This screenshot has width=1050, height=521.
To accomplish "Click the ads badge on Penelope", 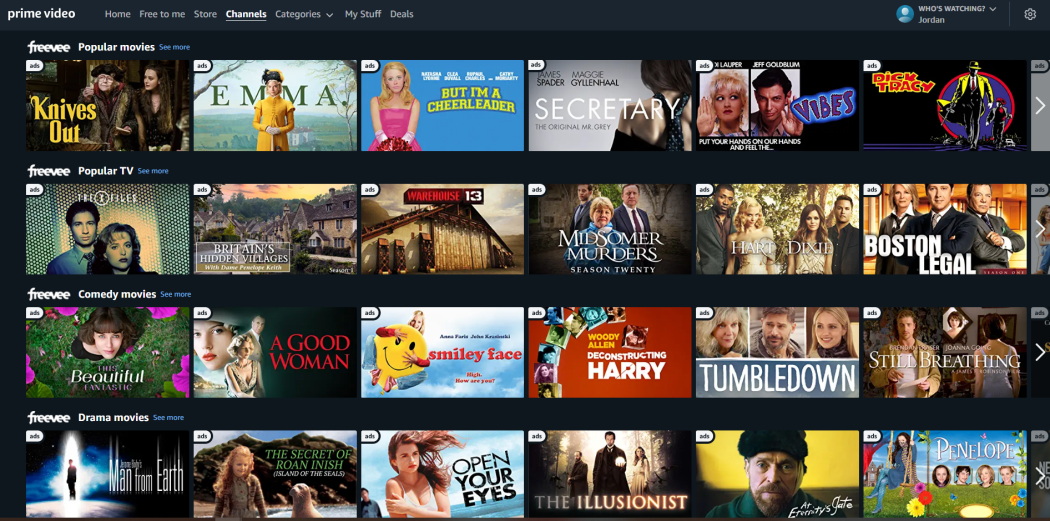I will point(871,436).
